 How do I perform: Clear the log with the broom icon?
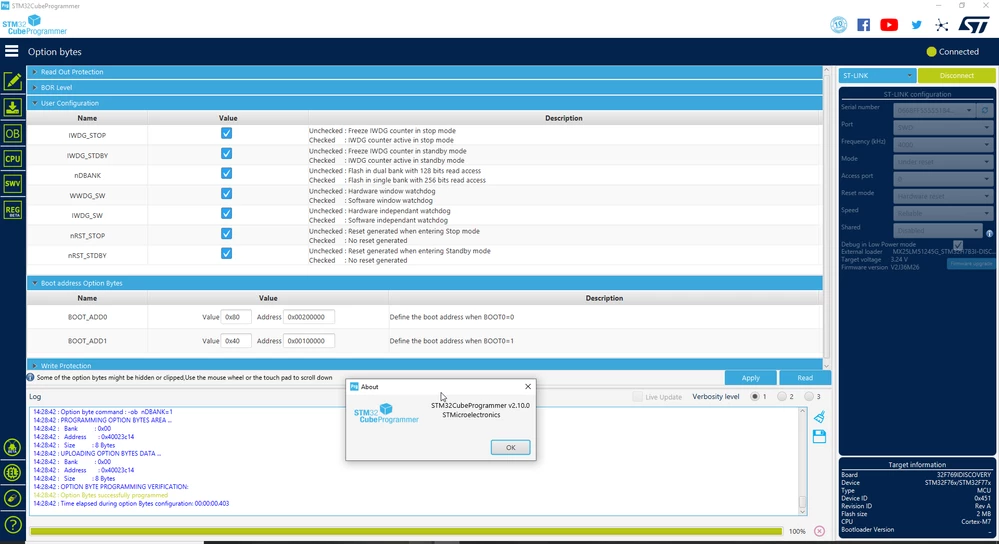pos(819,417)
